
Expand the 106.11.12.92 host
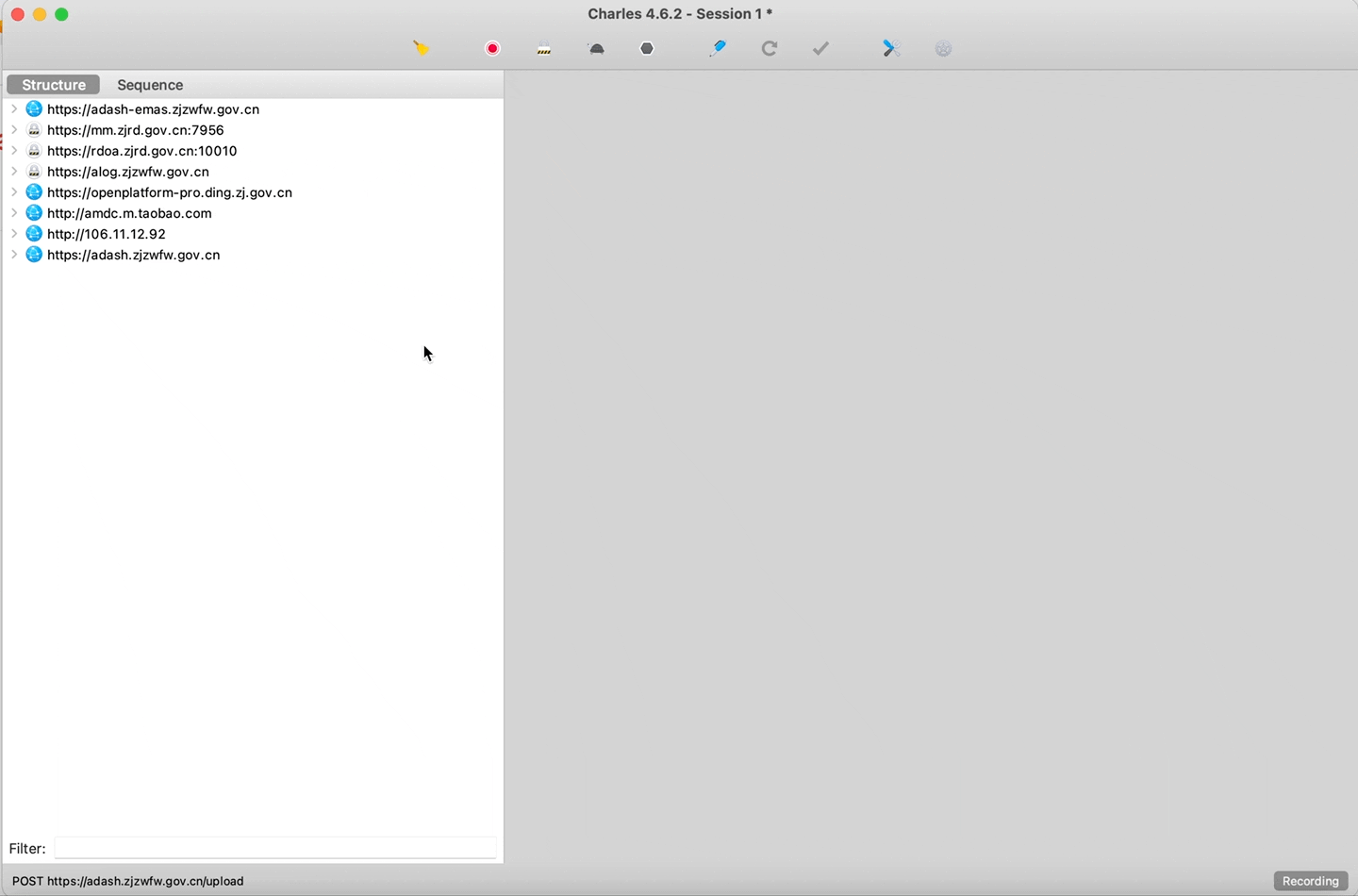[x=14, y=234]
